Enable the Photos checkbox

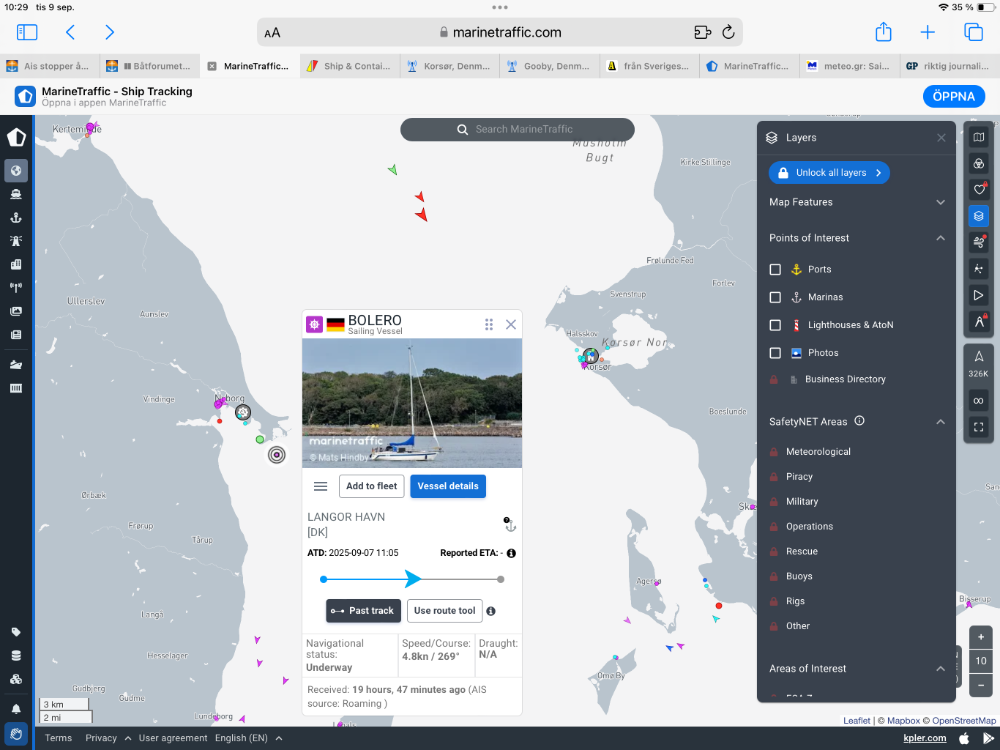point(775,353)
